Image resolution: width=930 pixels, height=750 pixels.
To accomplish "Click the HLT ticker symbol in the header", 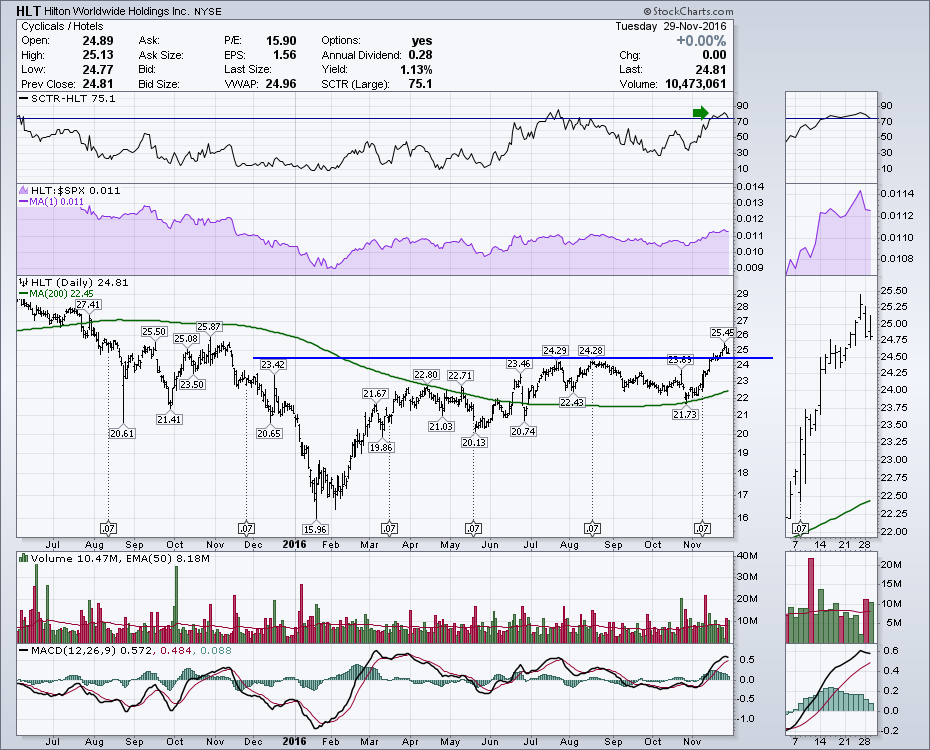I will (x=28, y=11).
